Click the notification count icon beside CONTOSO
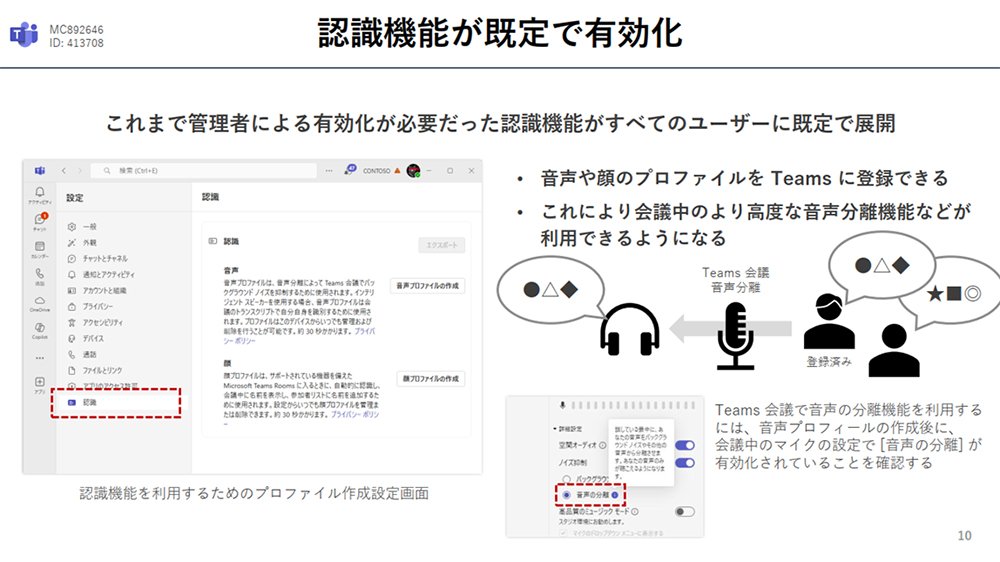The image size is (1000, 562). pyautogui.click(x=350, y=170)
